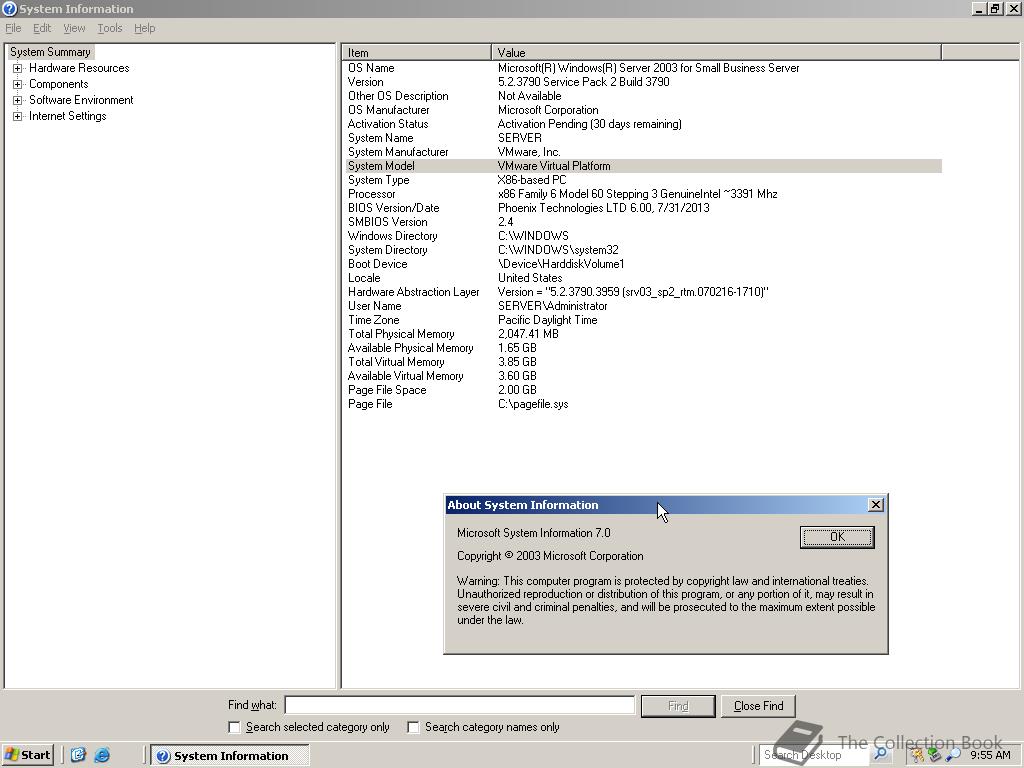Expand the Internet Settings node
This screenshot has height=768, width=1024.
(x=18, y=116)
